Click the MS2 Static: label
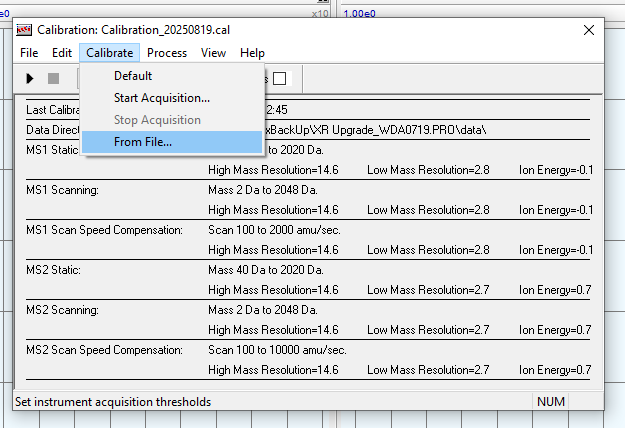625x428 pixels. tap(53, 270)
